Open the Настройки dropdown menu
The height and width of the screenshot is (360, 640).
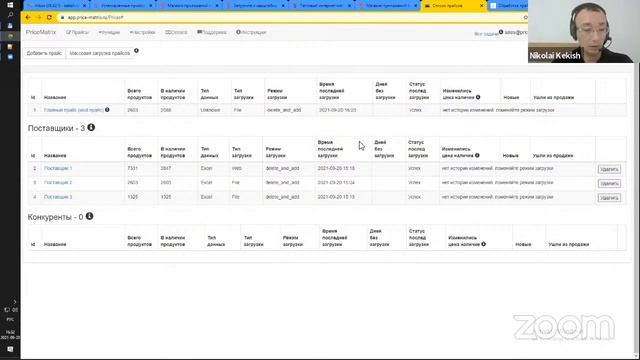tap(142, 32)
